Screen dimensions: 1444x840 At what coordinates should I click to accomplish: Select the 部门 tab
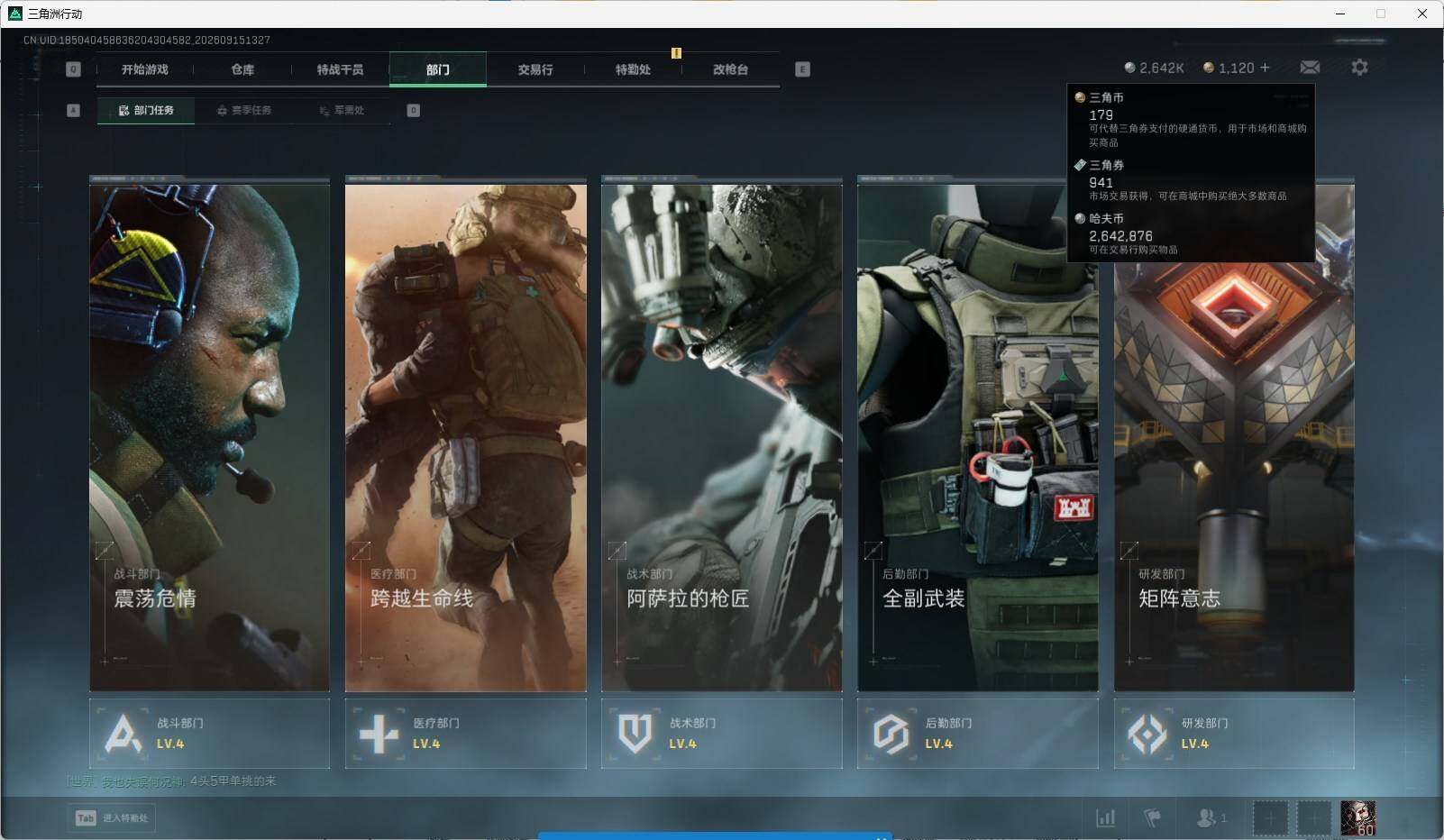[438, 69]
